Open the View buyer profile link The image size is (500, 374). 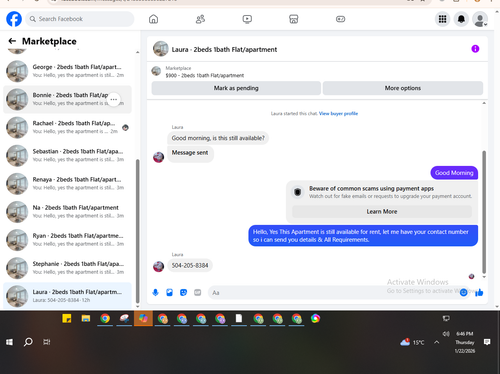point(338,114)
